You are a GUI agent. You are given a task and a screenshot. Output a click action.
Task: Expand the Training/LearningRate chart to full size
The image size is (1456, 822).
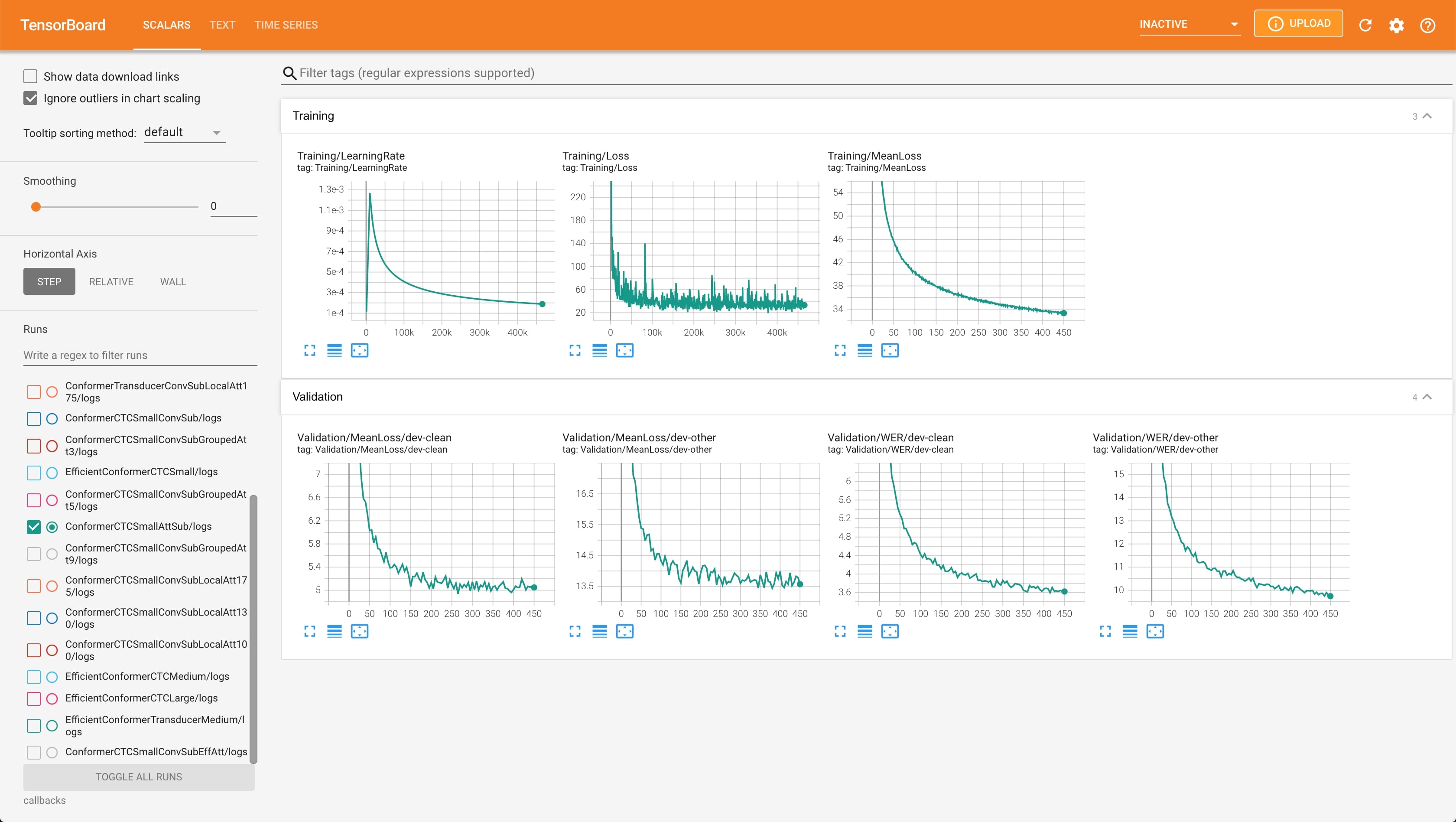pyautogui.click(x=309, y=350)
